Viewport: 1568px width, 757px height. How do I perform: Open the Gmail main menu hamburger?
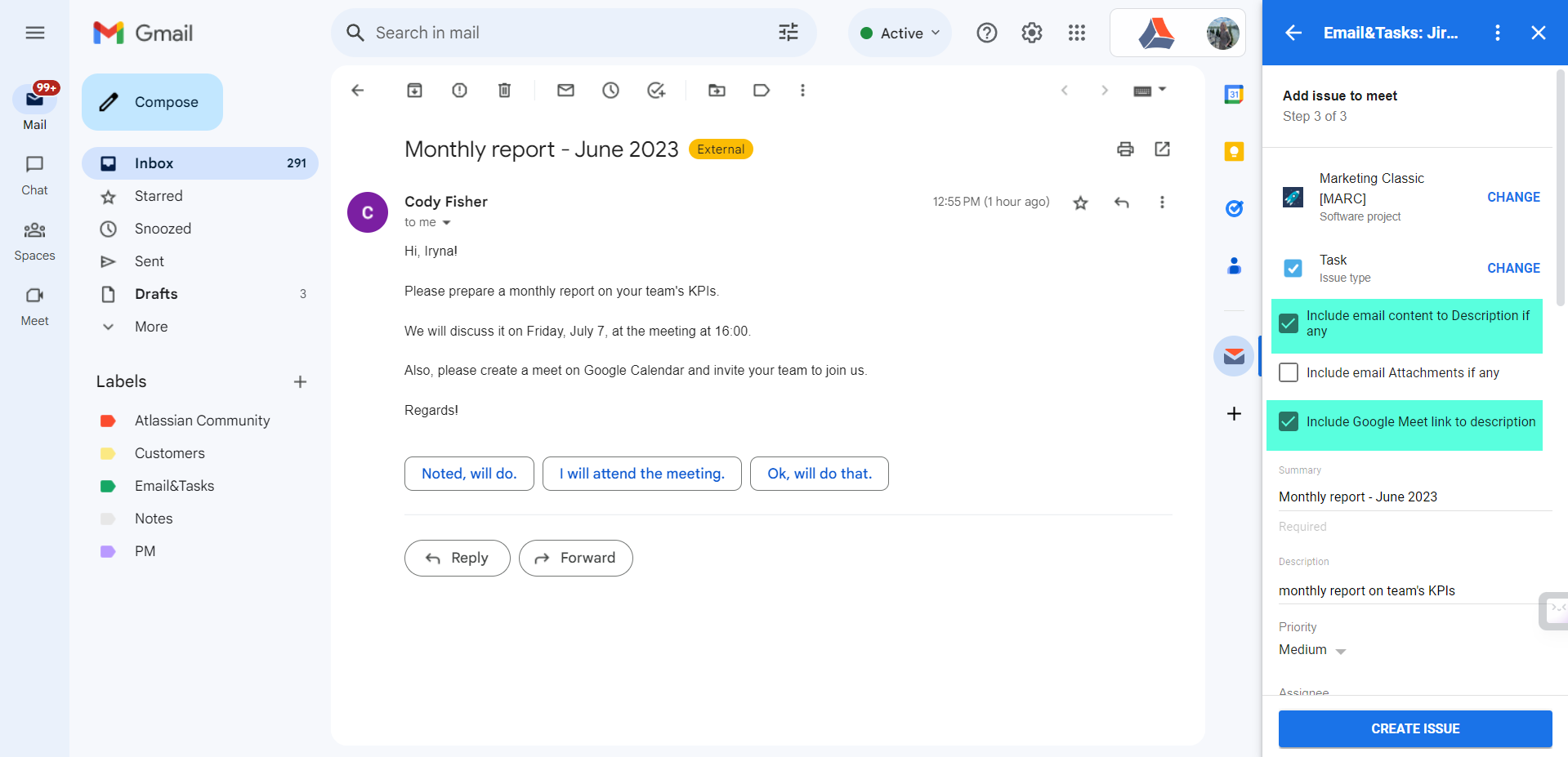coord(34,33)
